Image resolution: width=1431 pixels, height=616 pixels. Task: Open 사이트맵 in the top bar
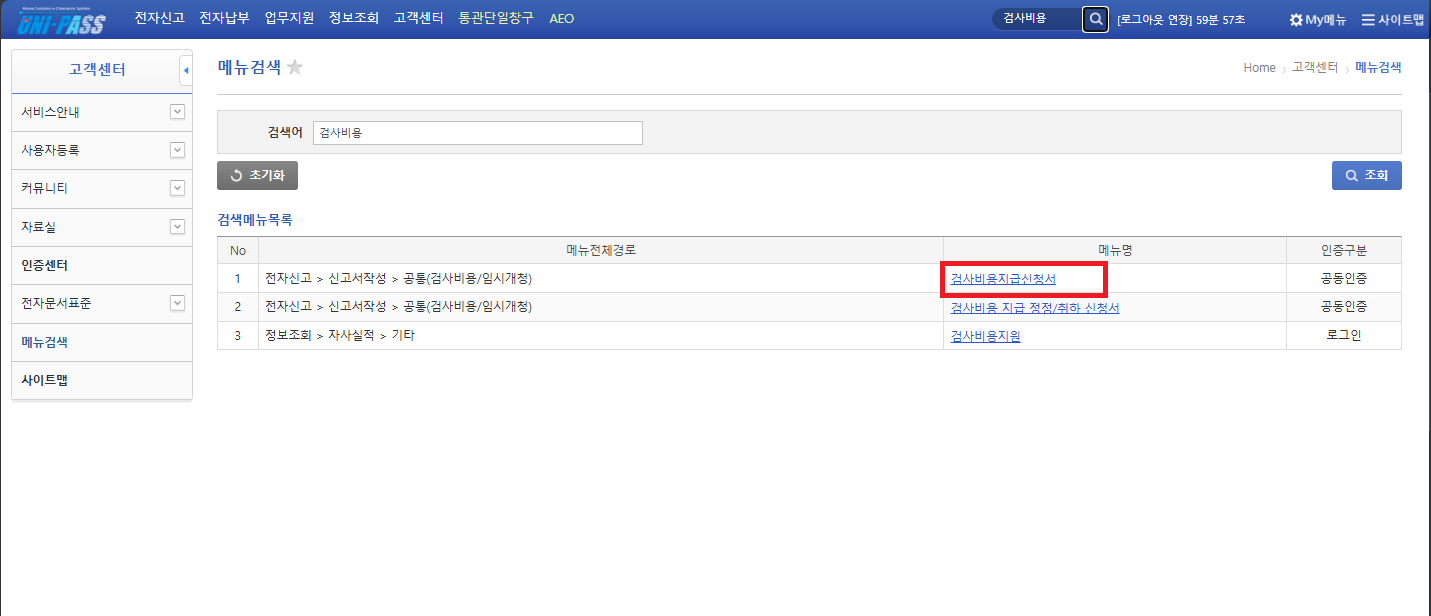point(1392,20)
